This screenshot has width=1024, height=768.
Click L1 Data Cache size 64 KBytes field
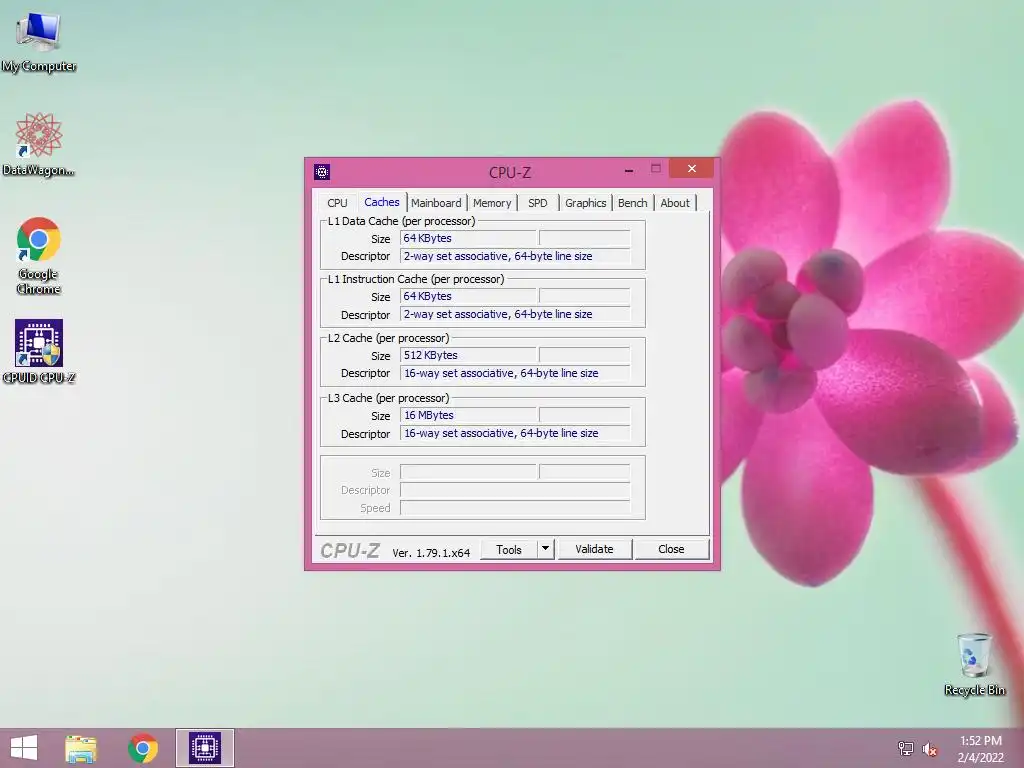click(468, 238)
